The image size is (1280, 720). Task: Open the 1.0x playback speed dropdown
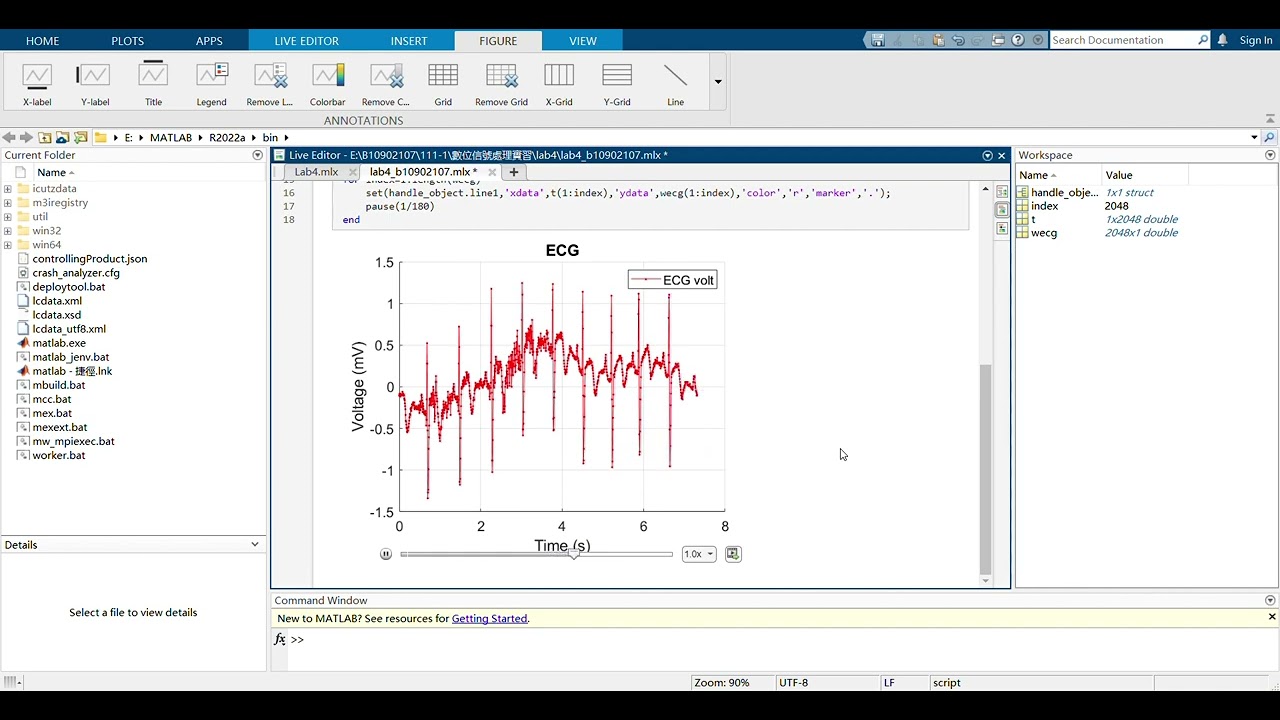699,554
